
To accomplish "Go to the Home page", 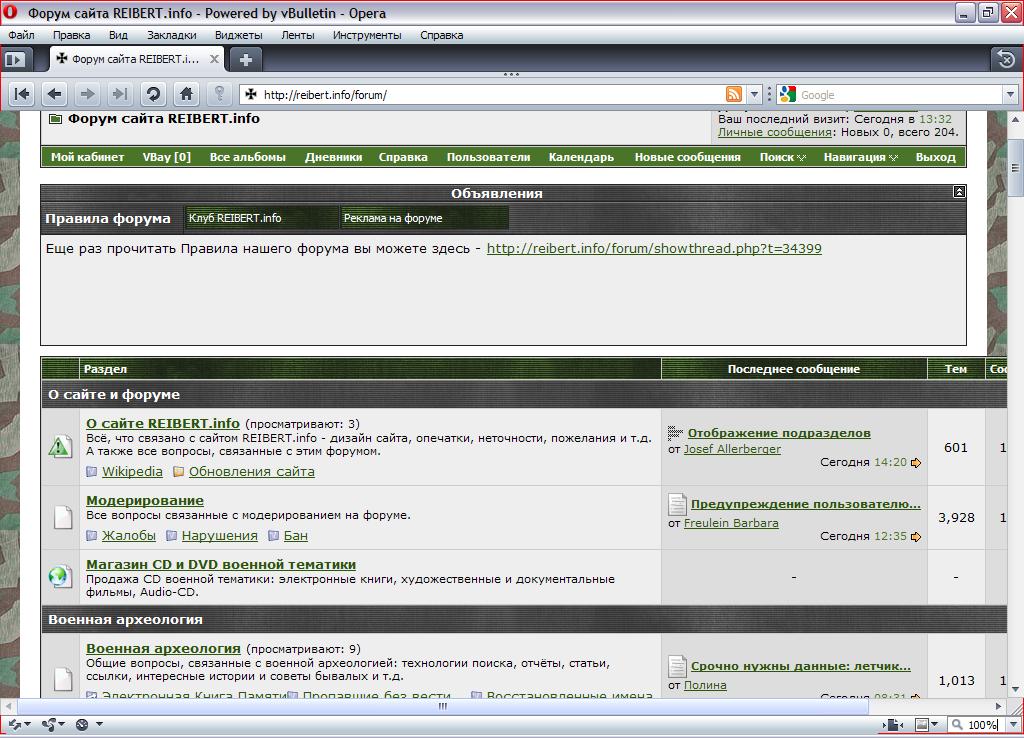I will pos(186,95).
